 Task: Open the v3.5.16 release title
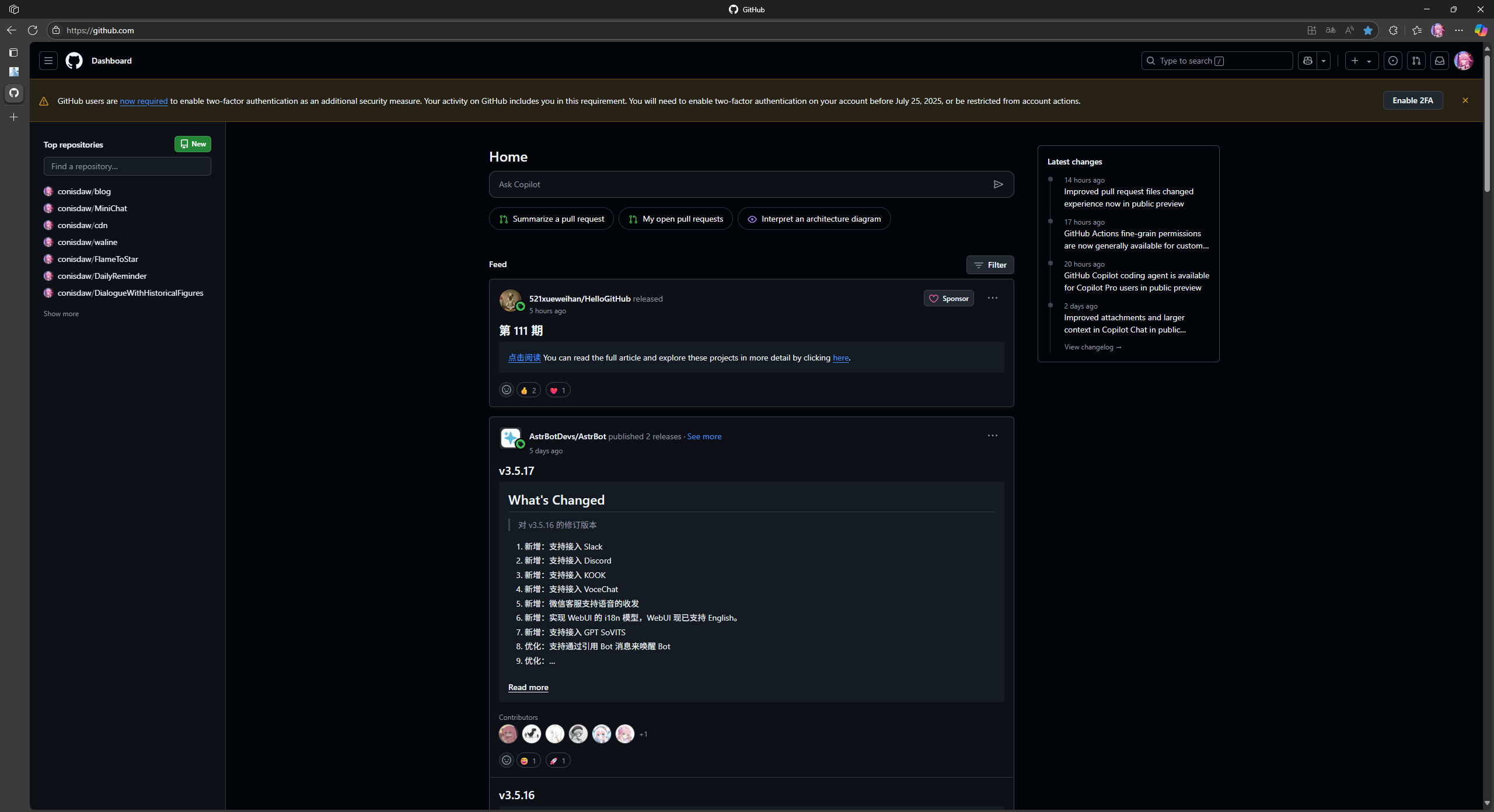(516, 795)
